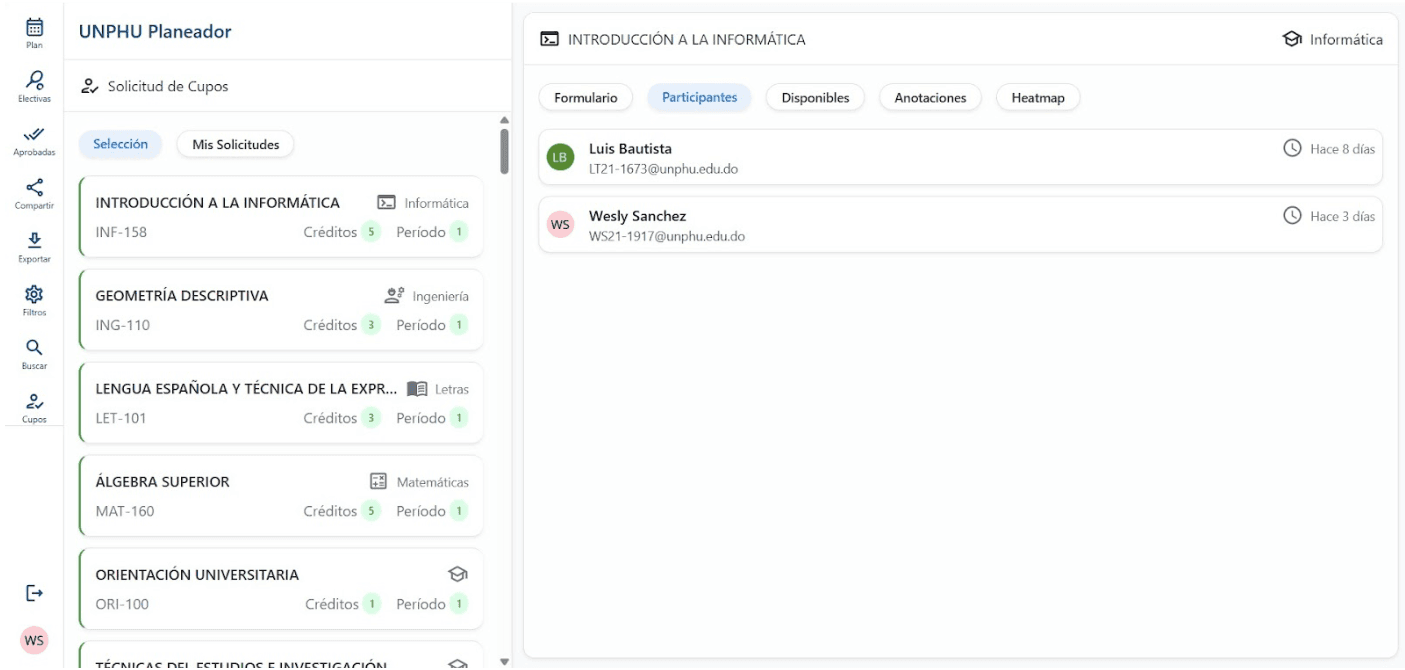Click the clock icon next to Hace 3 días

(1292, 215)
